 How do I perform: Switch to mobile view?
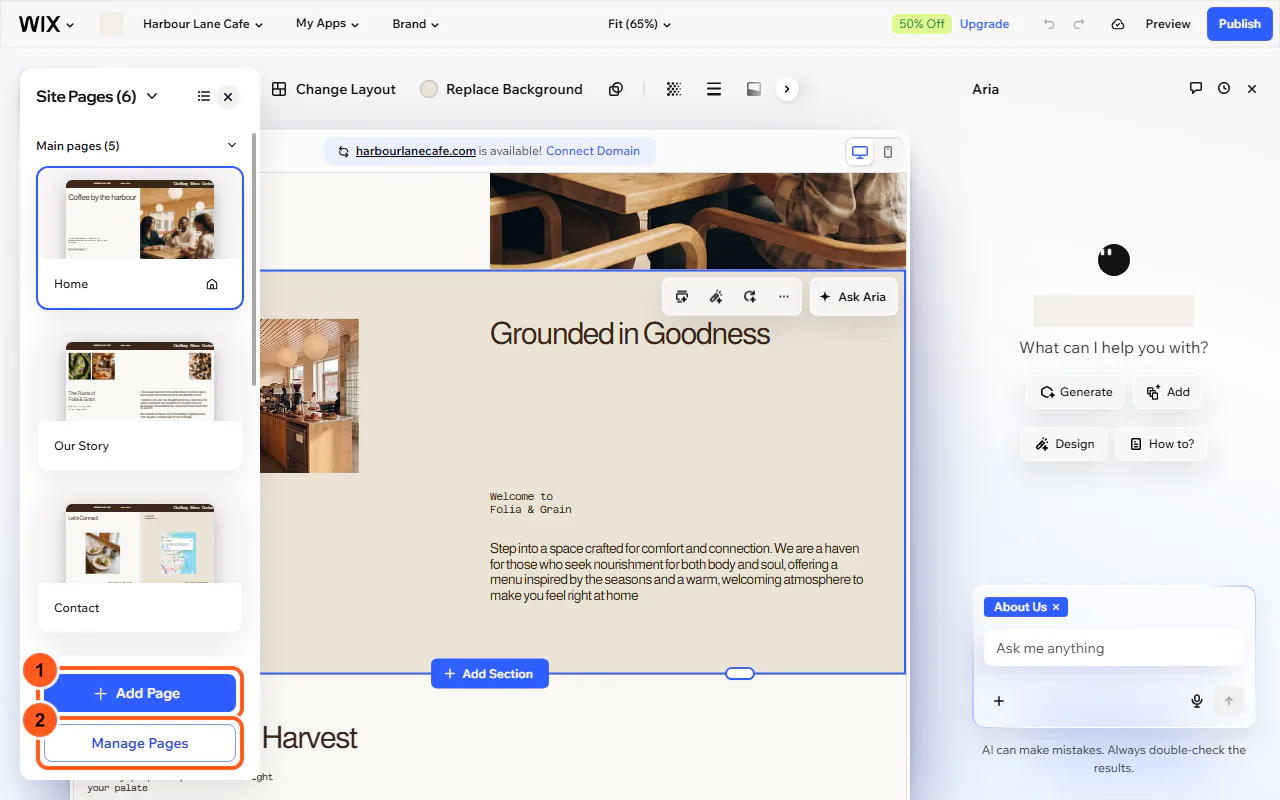888,152
